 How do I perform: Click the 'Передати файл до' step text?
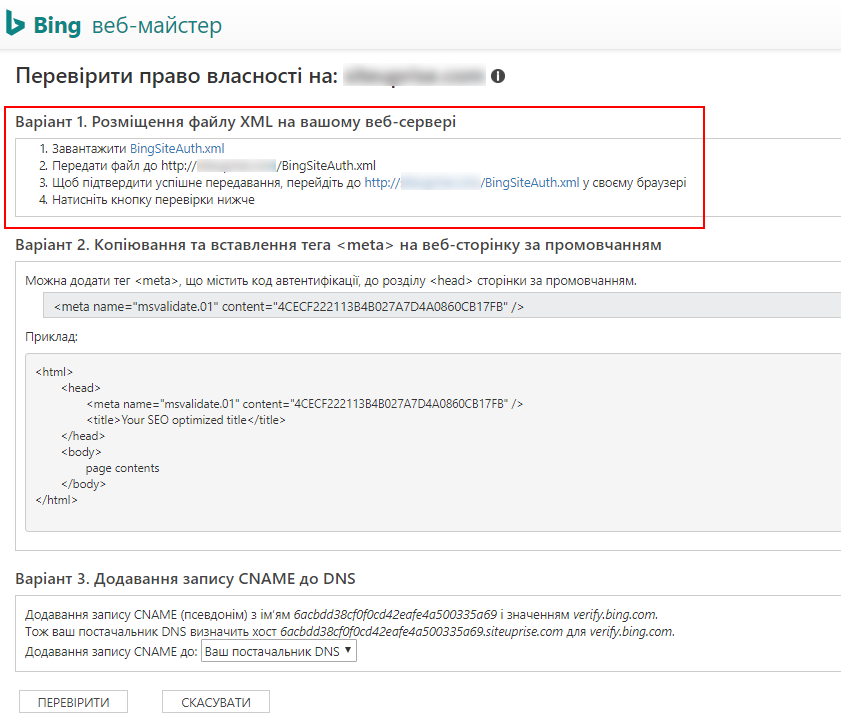[x=105, y=166]
